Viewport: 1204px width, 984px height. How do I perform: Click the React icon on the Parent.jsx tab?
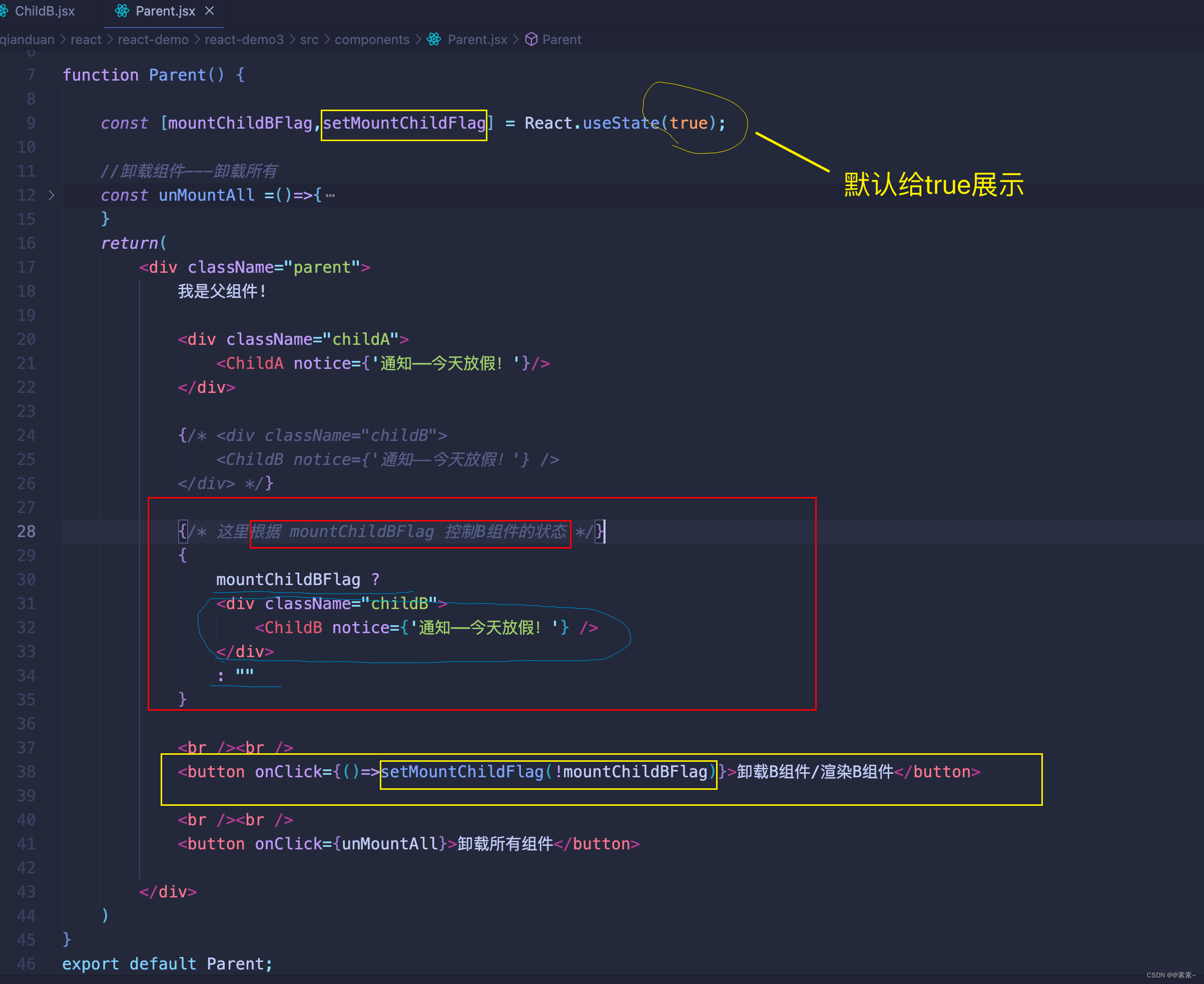point(122,11)
